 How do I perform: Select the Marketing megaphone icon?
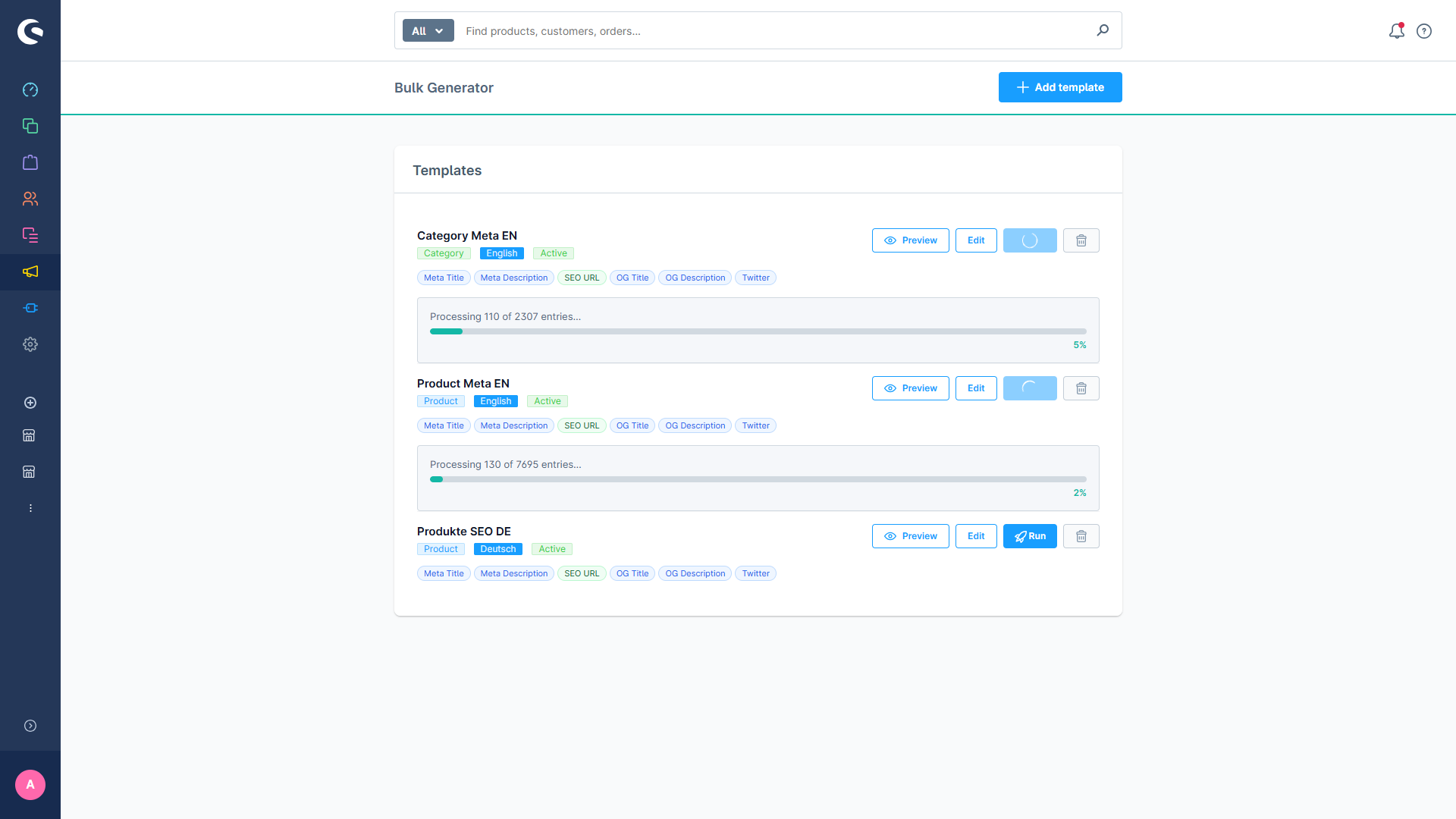tap(30, 271)
